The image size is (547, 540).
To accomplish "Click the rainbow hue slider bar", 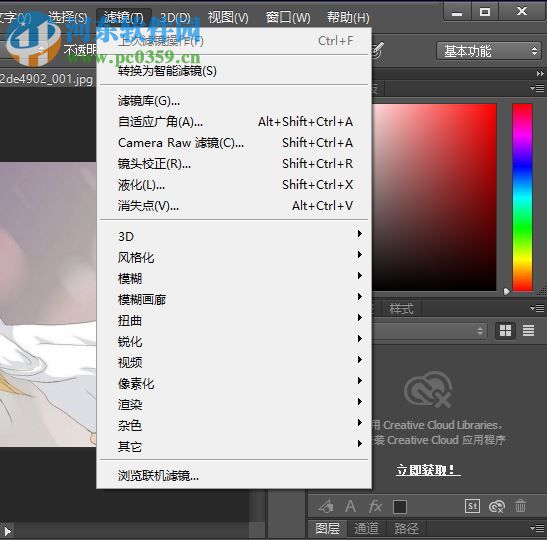I will click(522, 197).
